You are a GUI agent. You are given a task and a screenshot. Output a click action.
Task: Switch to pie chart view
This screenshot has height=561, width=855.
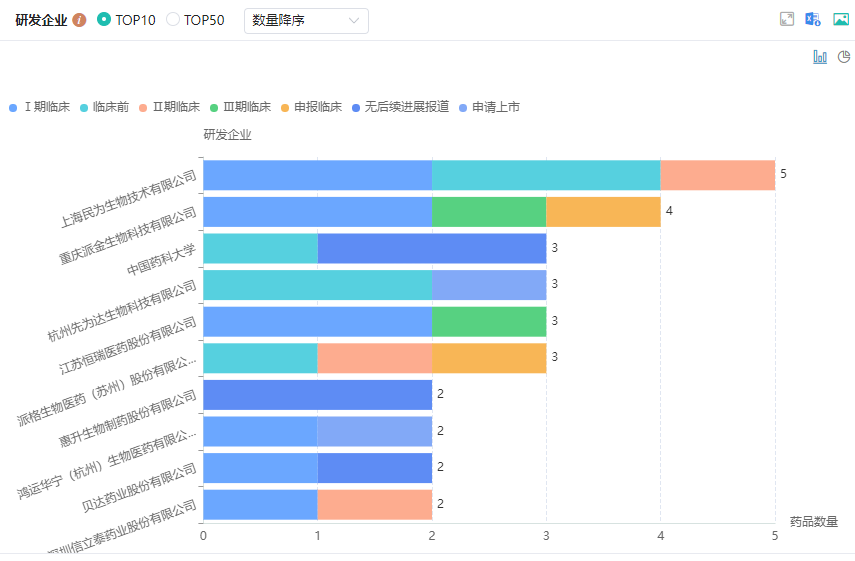[x=843, y=57]
